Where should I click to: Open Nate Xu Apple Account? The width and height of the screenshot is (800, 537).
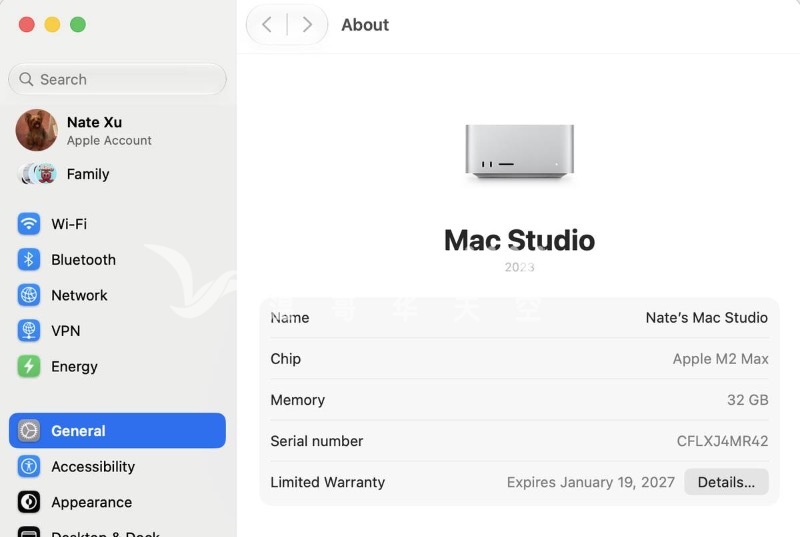(117, 130)
